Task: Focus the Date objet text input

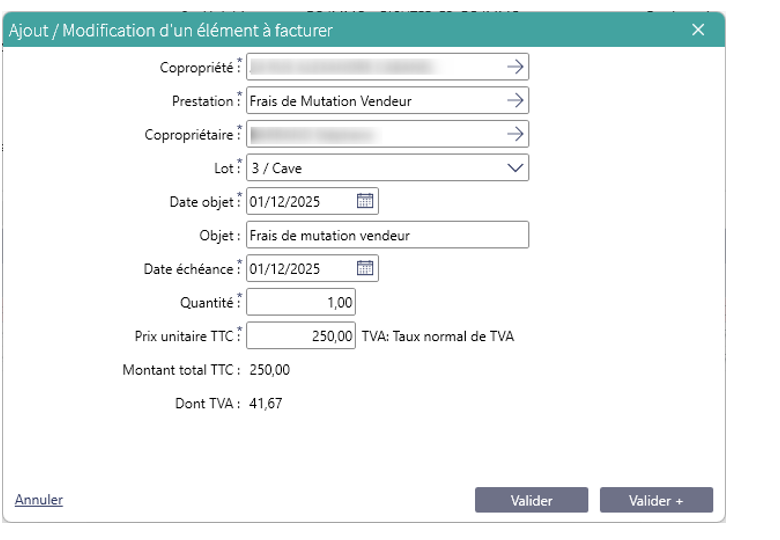Action: pos(301,201)
